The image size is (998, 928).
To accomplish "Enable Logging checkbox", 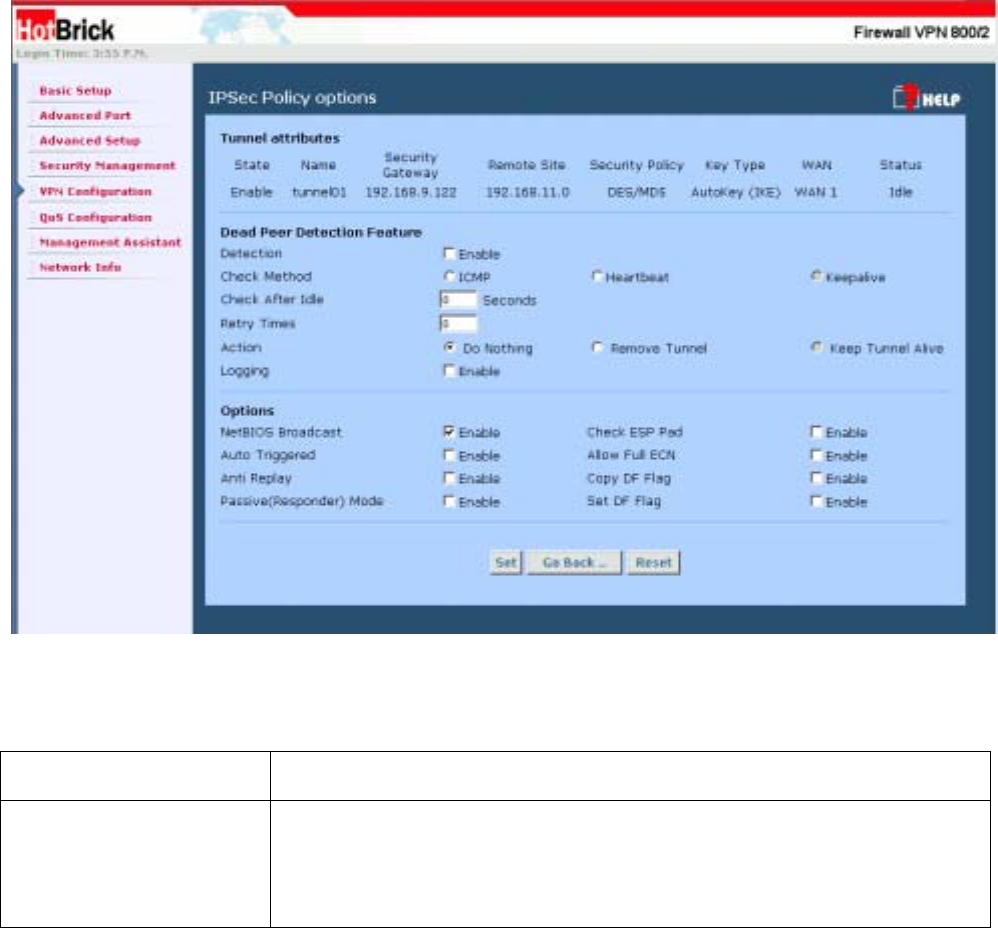I will pyautogui.click(x=449, y=371).
